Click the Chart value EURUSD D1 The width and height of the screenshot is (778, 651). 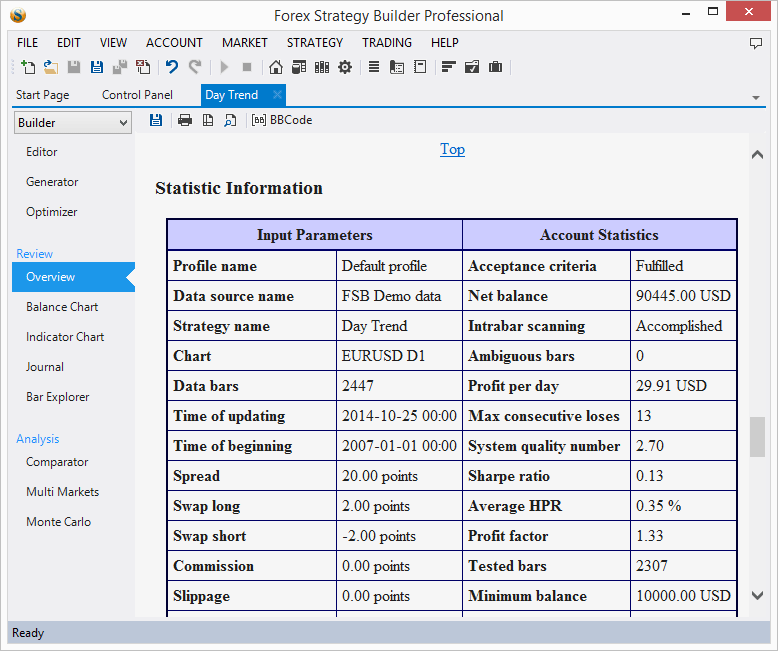tap(384, 356)
